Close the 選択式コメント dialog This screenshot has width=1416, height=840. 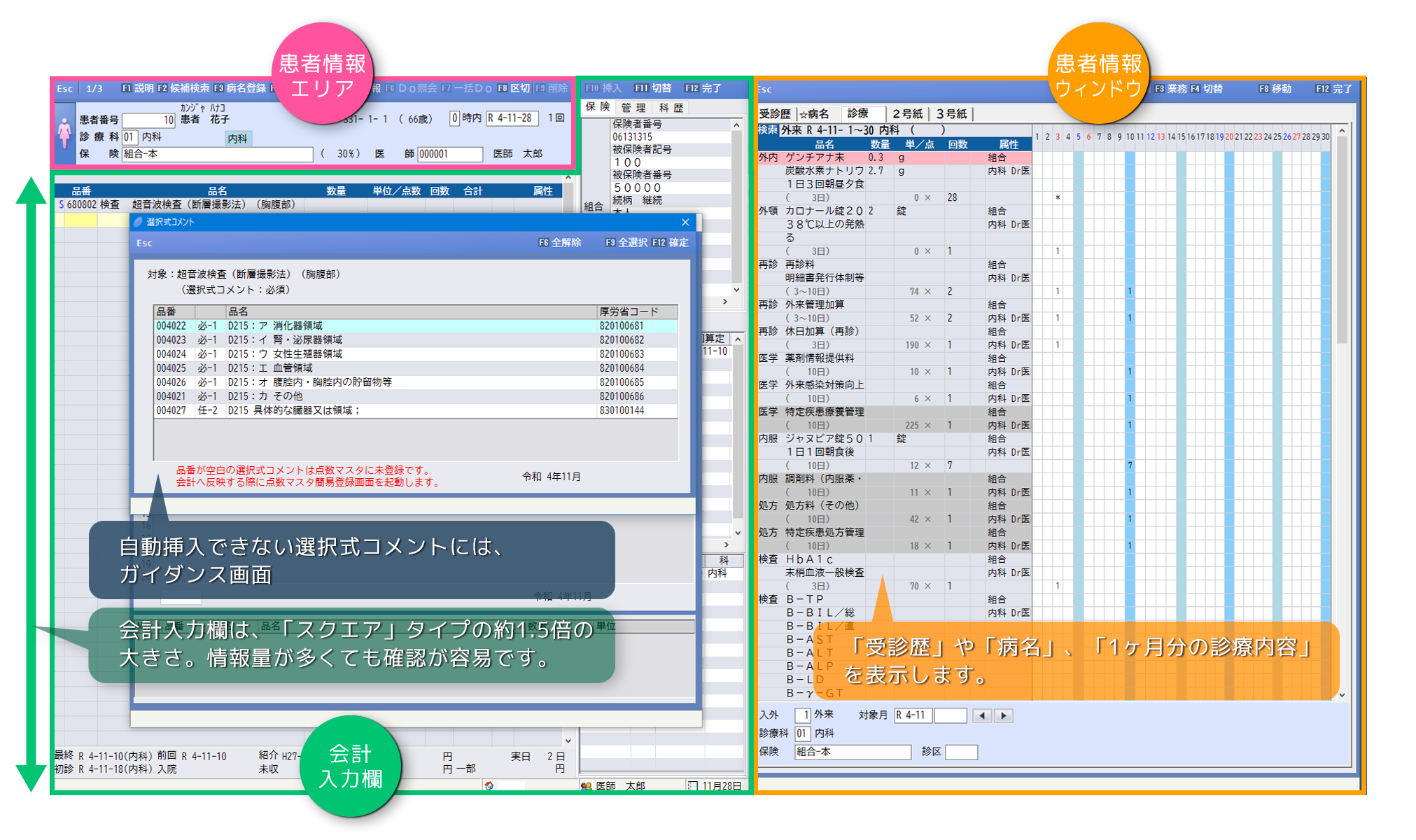[x=685, y=222]
